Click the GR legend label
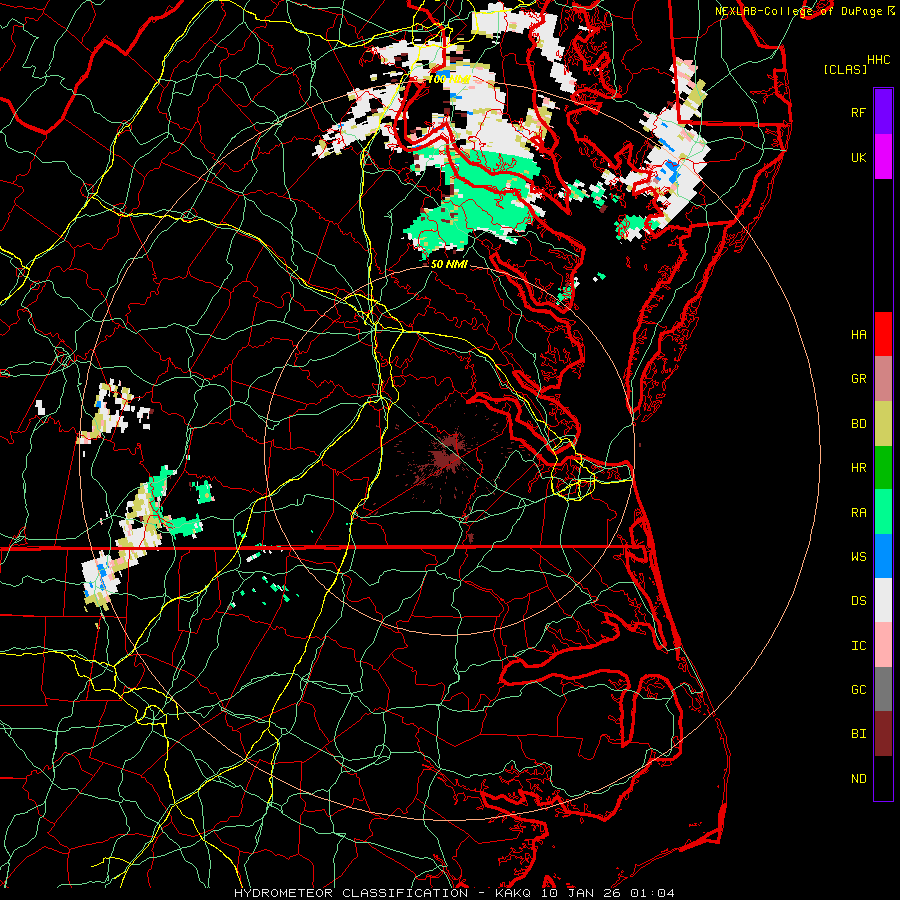Viewport: 900px width, 900px height. click(858, 379)
